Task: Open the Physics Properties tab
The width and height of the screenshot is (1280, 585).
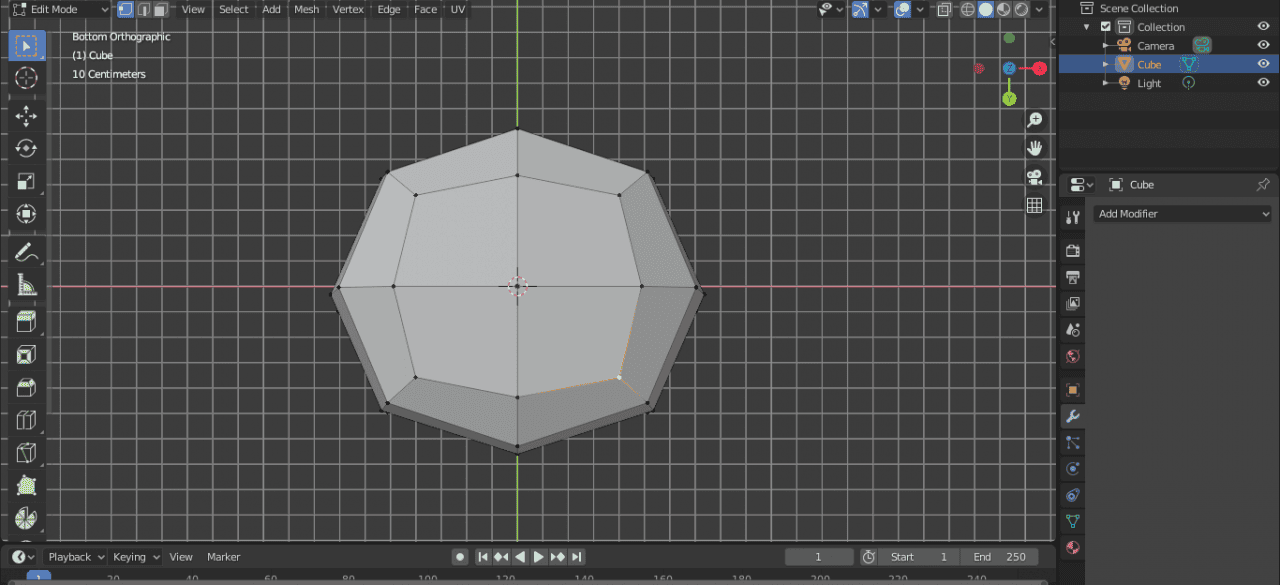Action: coord(1072,468)
